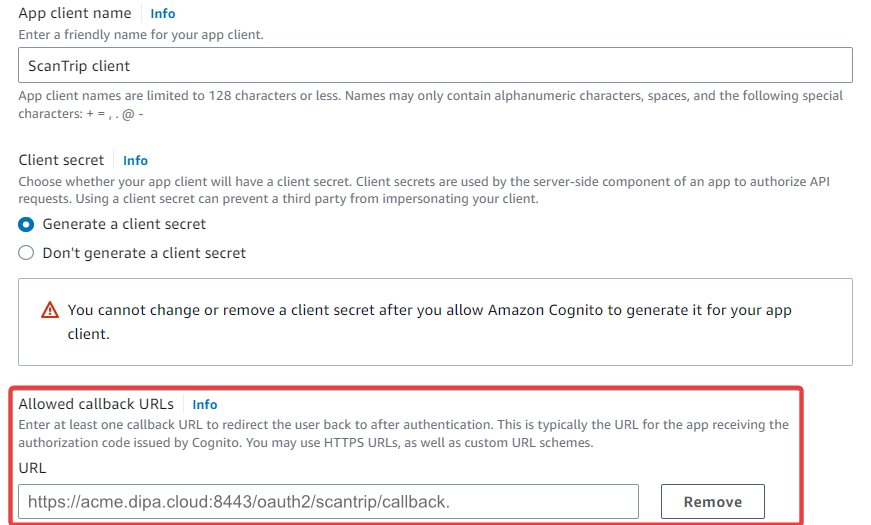Open Info link beside Client secret
This screenshot has width=871, height=525.
[135, 161]
